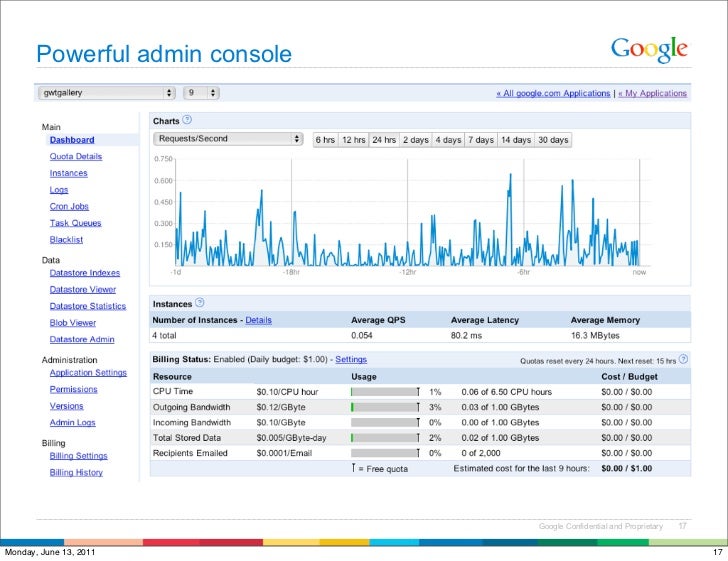Image resolution: width=728 pixels, height=561 pixels.
Task: Click the CPU Time usage bar
Action: pos(385,392)
